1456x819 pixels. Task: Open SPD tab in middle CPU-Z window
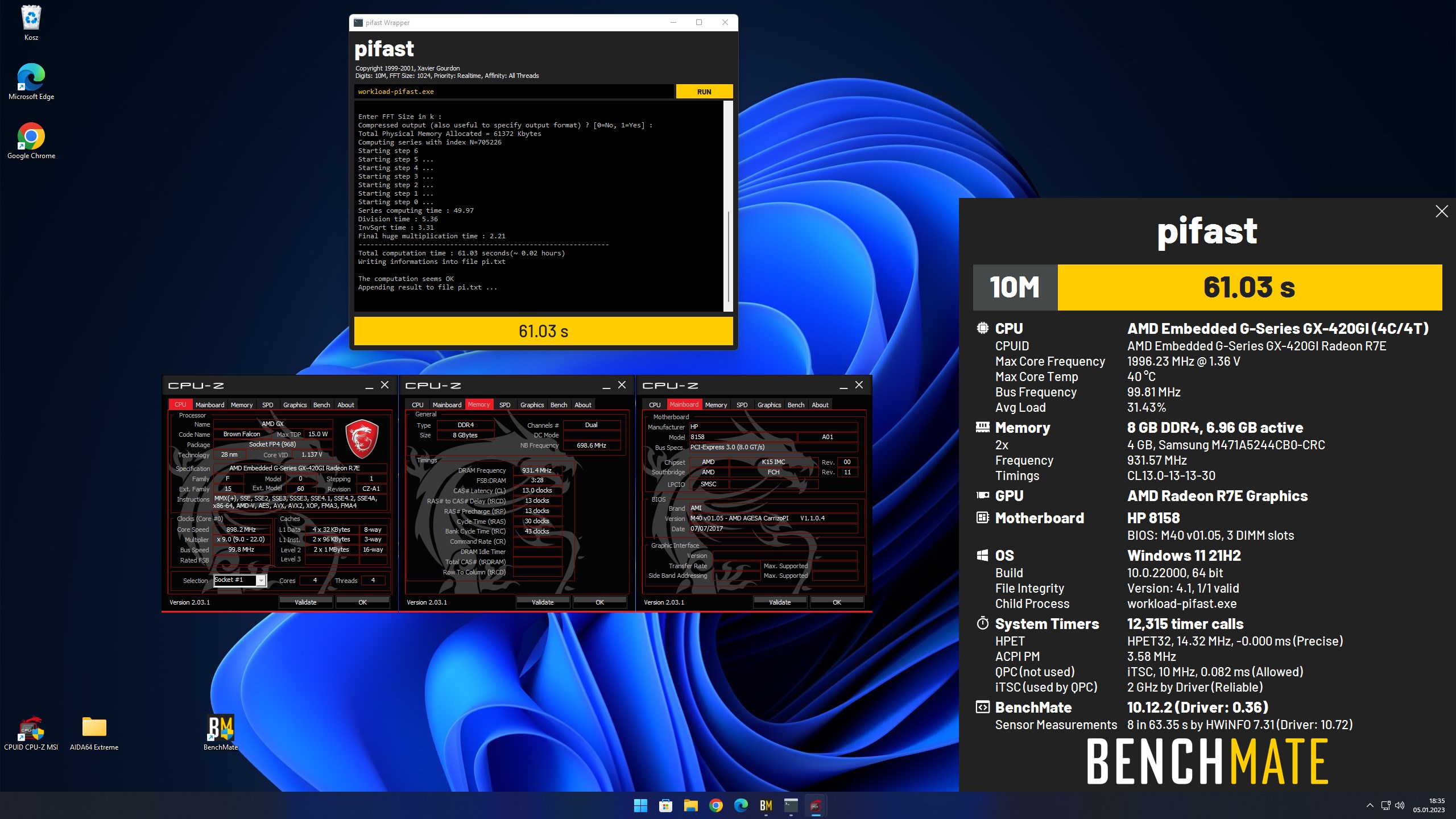[x=505, y=405]
